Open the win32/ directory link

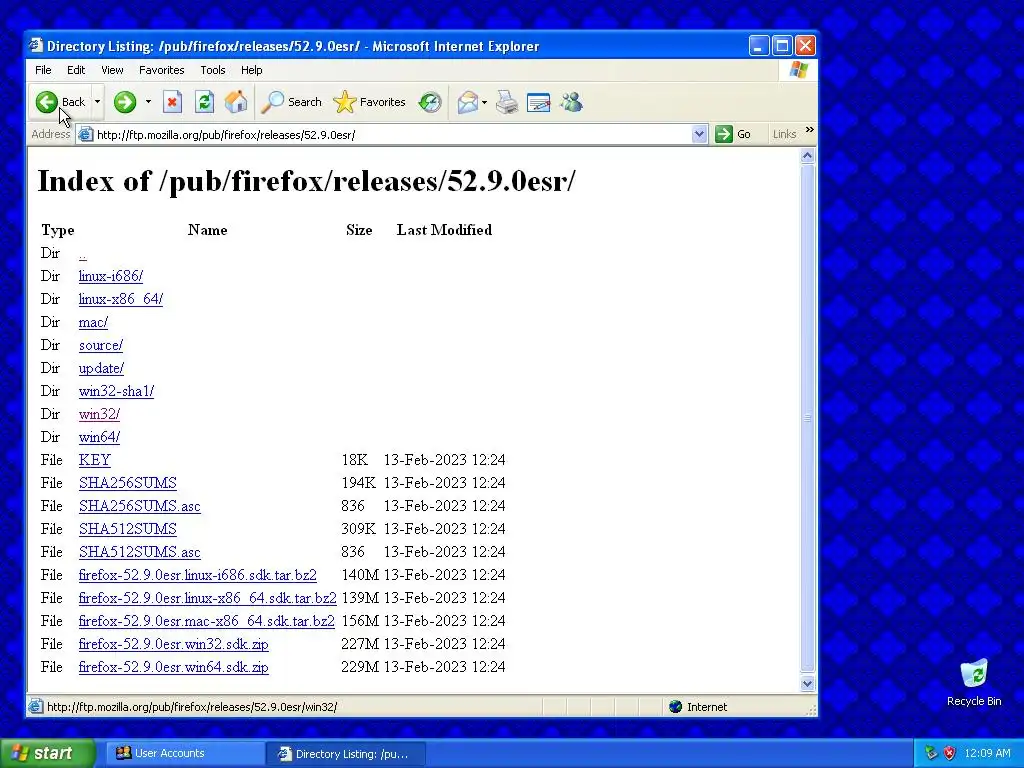click(99, 414)
